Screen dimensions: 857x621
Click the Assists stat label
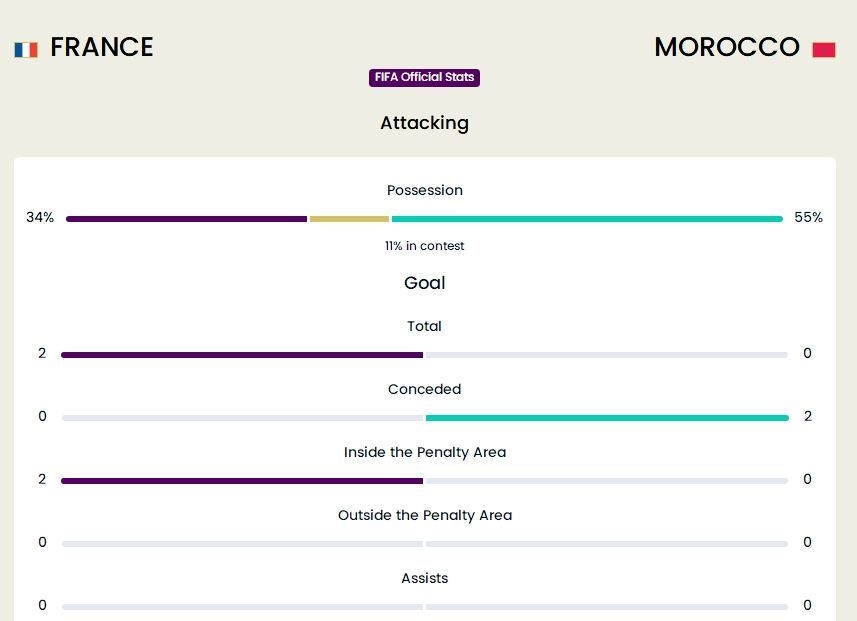424,578
